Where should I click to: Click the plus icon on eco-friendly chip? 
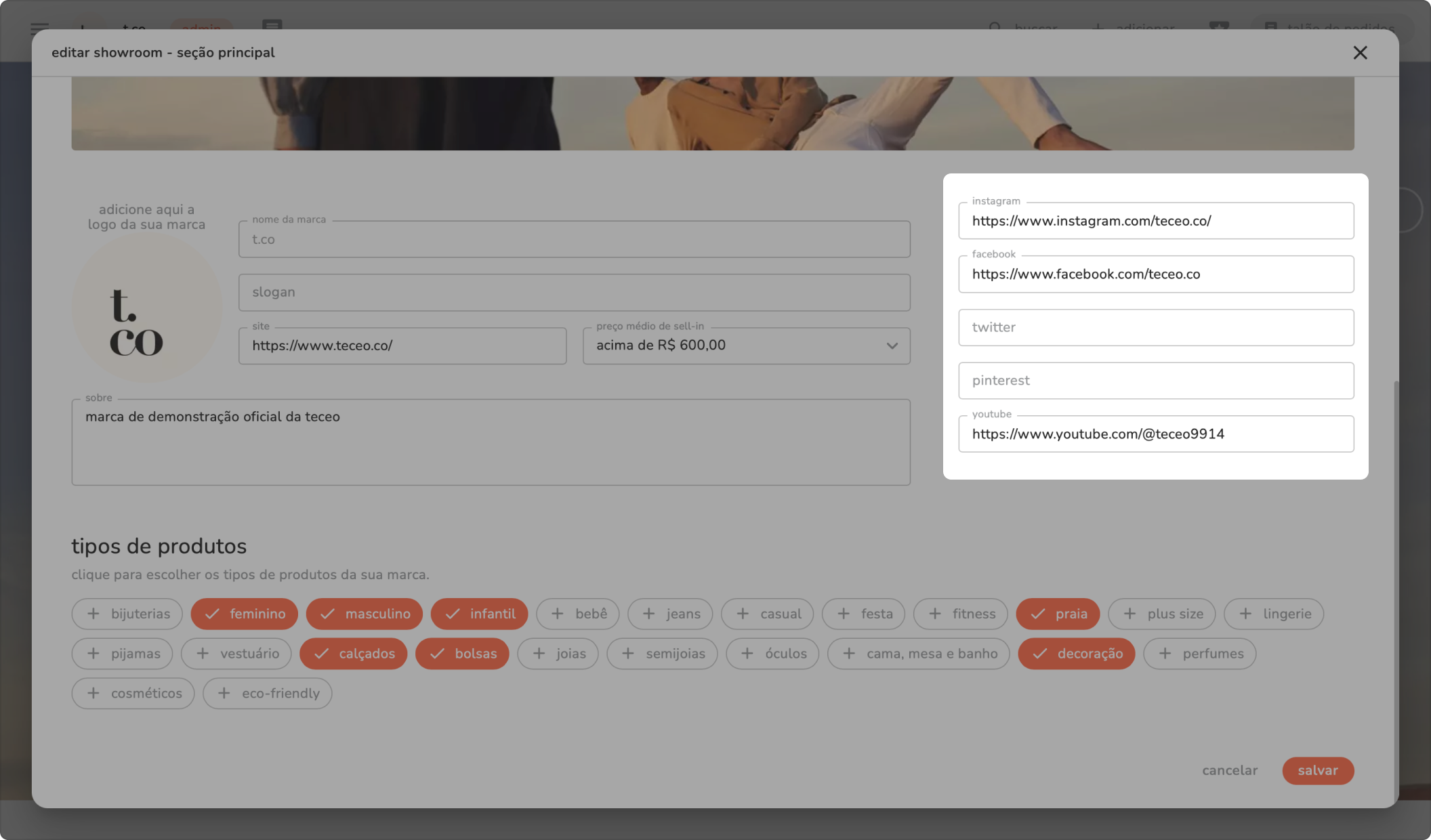[x=224, y=693]
